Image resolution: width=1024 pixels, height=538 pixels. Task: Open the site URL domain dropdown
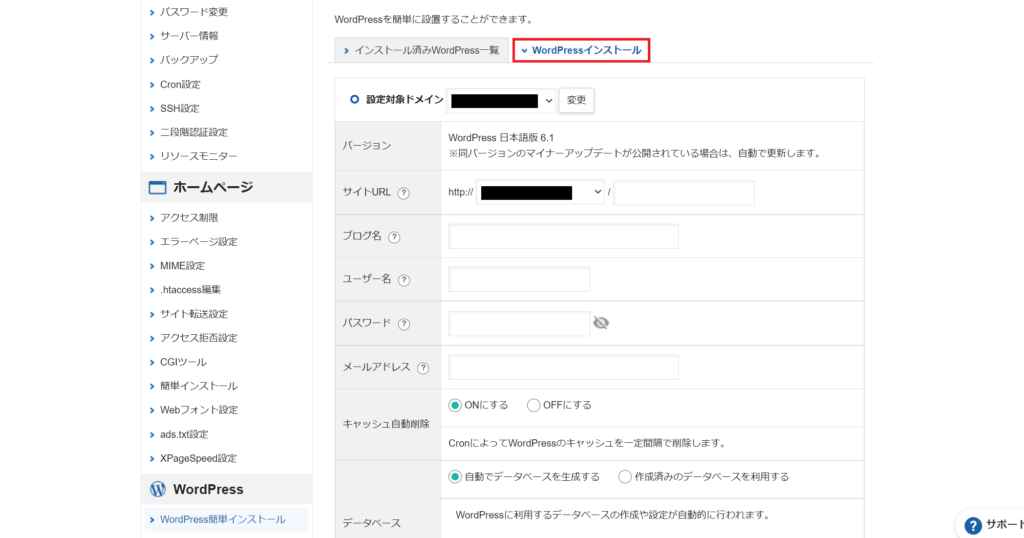540,193
